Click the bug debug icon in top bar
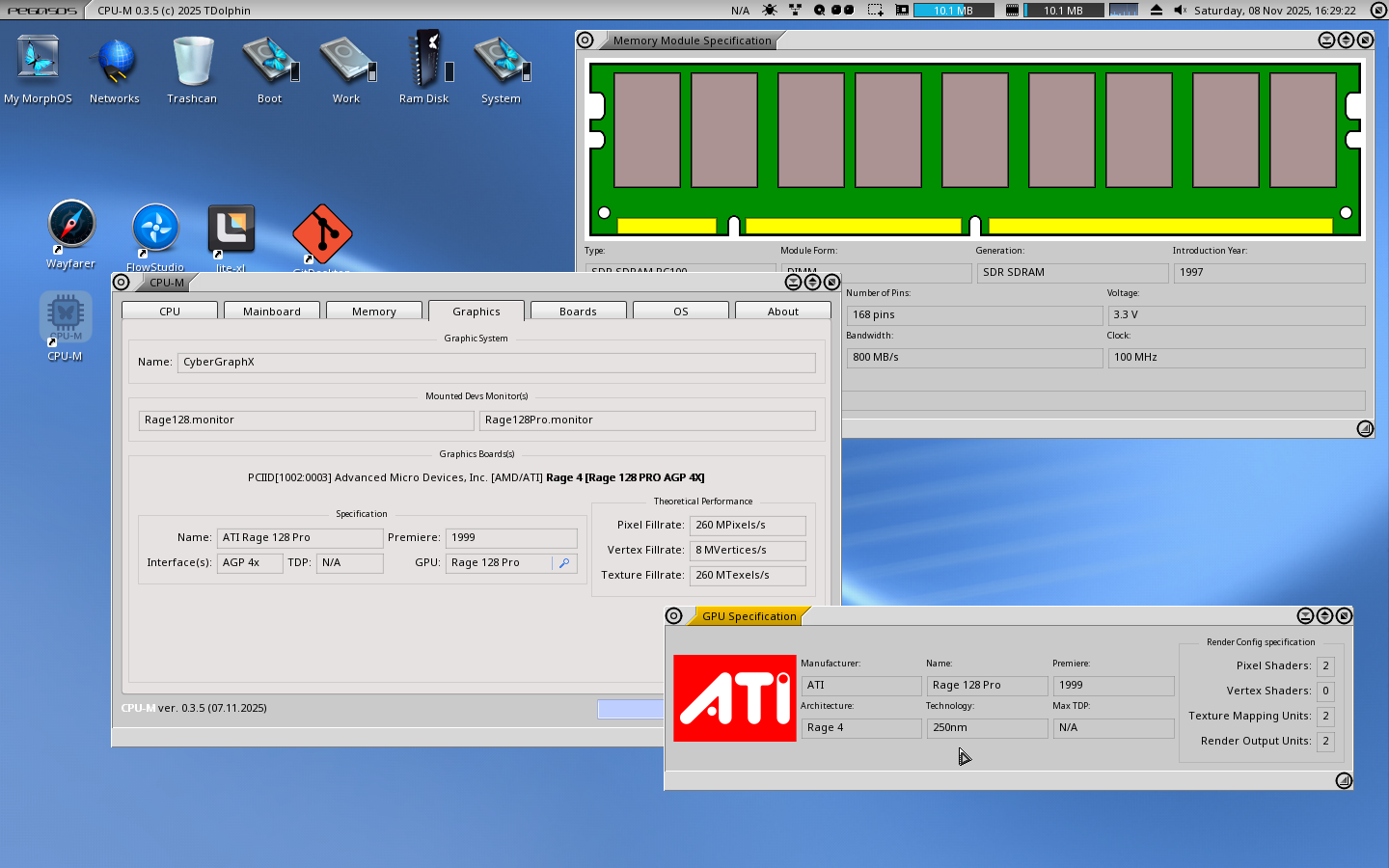The width and height of the screenshot is (1389, 868). pos(769,11)
